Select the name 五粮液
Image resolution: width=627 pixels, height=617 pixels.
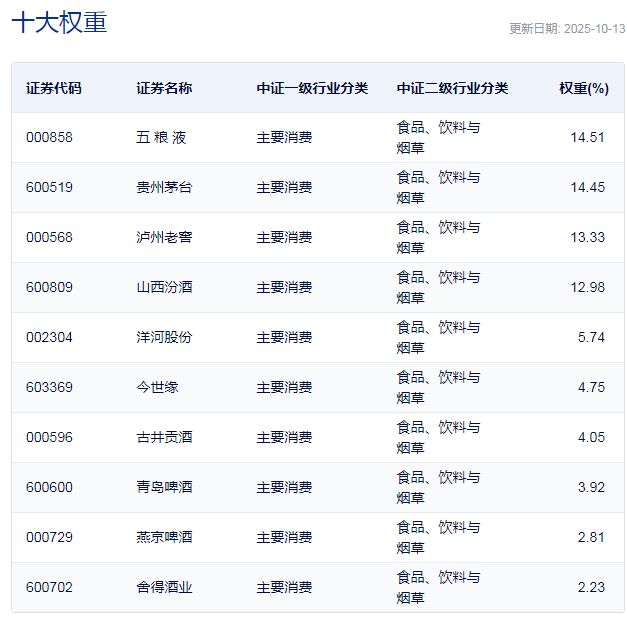[x=161, y=137]
